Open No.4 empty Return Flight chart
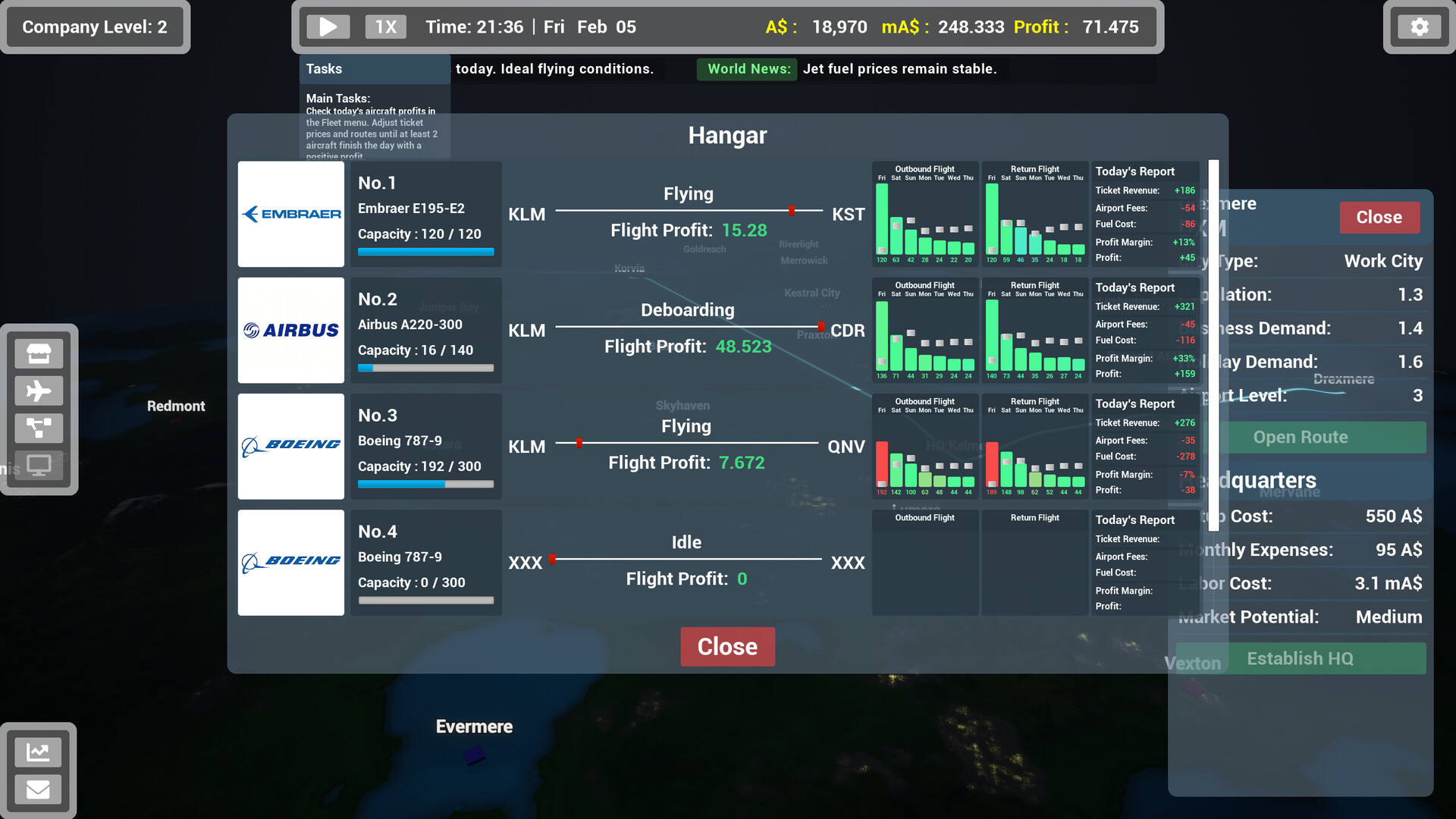The height and width of the screenshot is (819, 1456). point(1034,562)
